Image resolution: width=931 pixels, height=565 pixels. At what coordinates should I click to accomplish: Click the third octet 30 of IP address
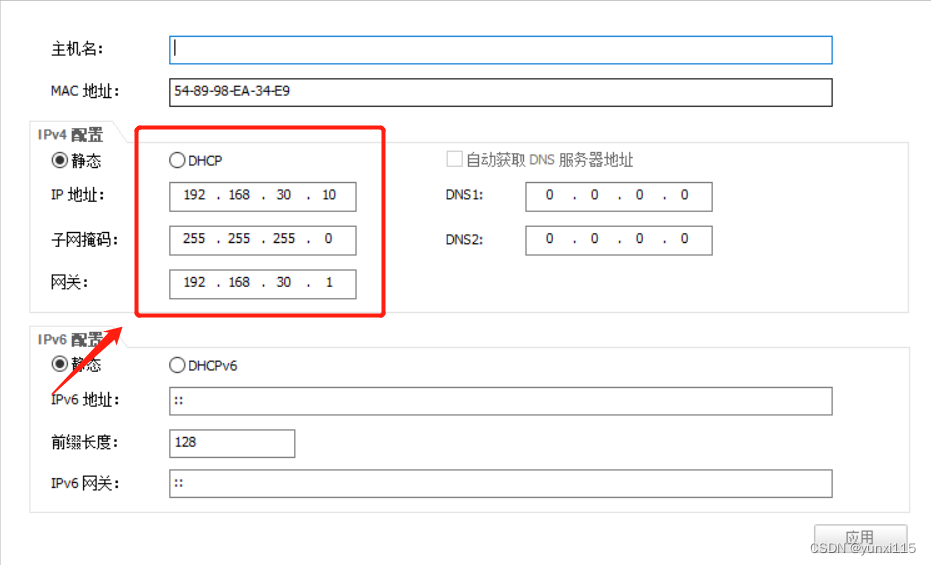point(284,195)
